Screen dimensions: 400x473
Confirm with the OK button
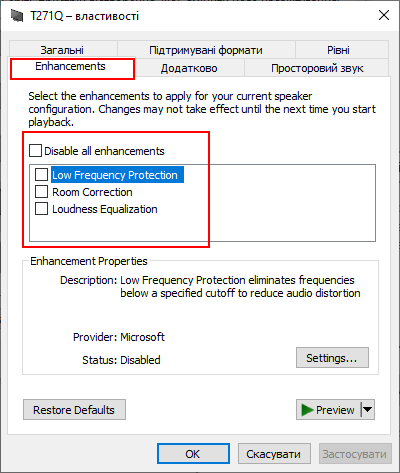(x=193, y=453)
